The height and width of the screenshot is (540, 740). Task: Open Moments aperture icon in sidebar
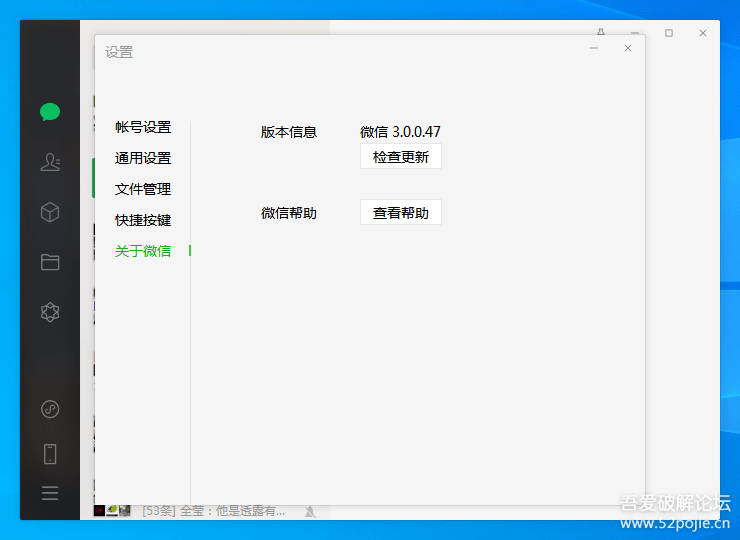click(50, 312)
